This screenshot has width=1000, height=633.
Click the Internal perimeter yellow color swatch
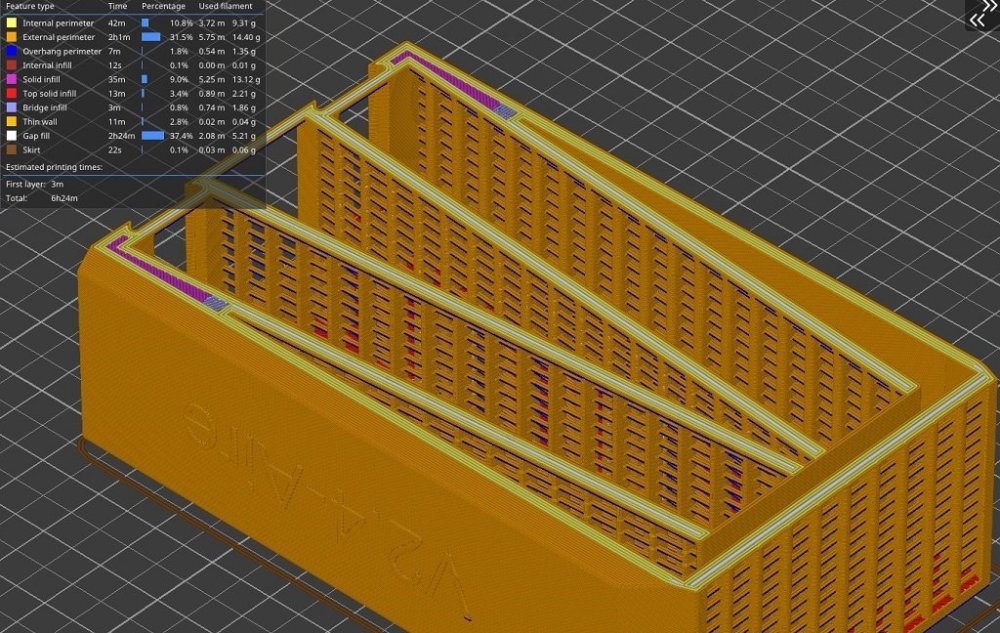click(11, 23)
